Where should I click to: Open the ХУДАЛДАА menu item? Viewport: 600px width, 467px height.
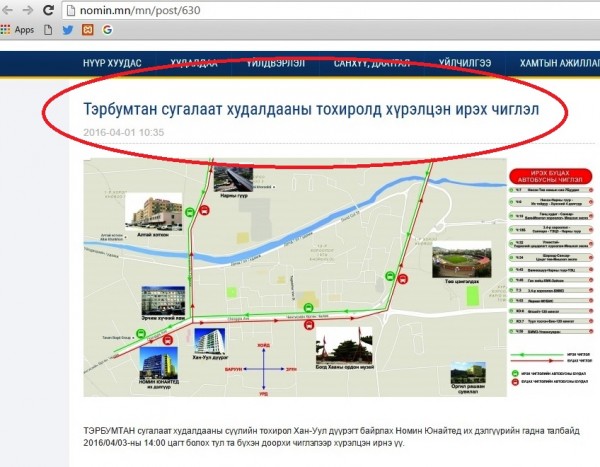[x=194, y=63]
